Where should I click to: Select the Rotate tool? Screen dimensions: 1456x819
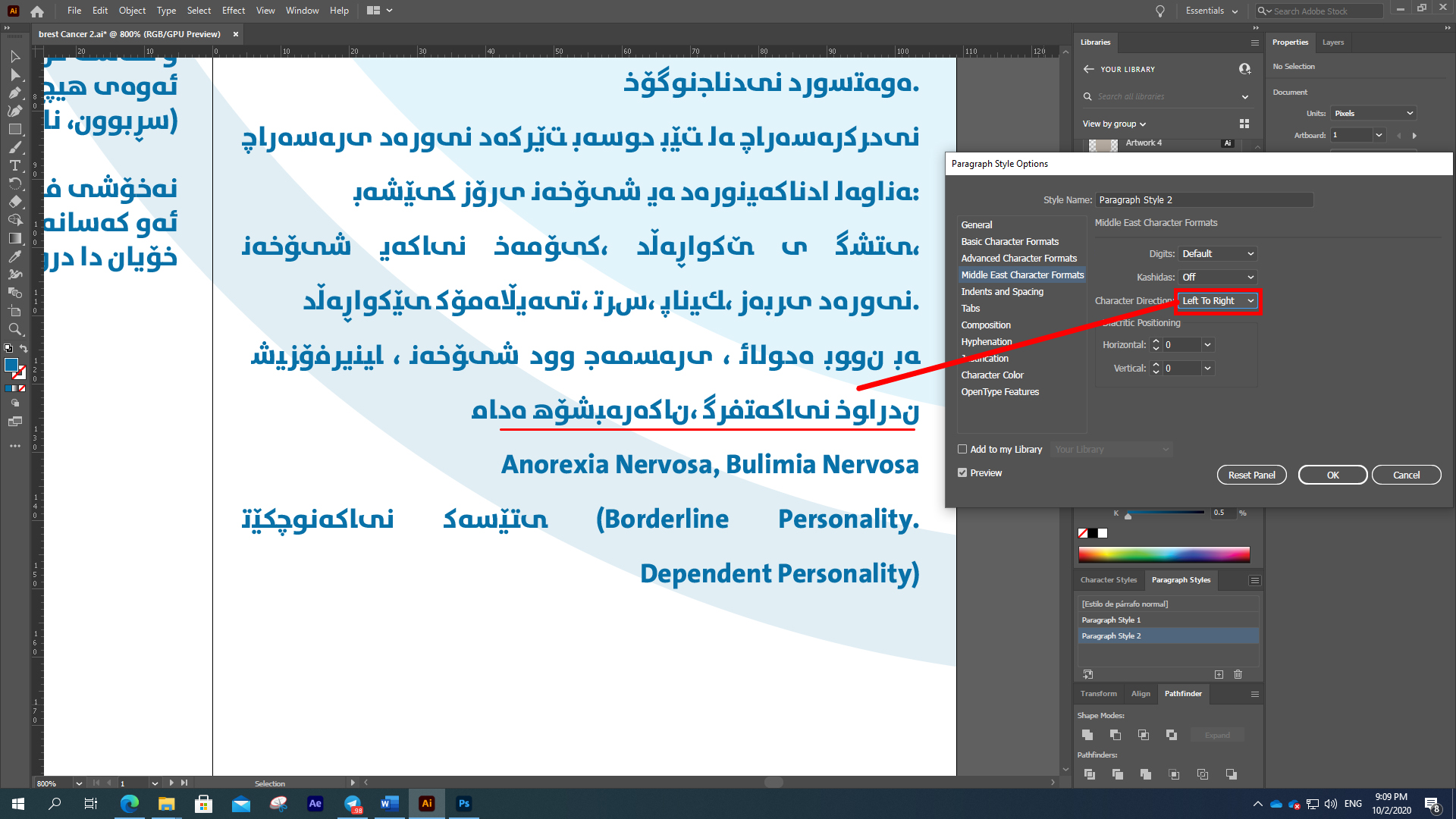tap(15, 184)
